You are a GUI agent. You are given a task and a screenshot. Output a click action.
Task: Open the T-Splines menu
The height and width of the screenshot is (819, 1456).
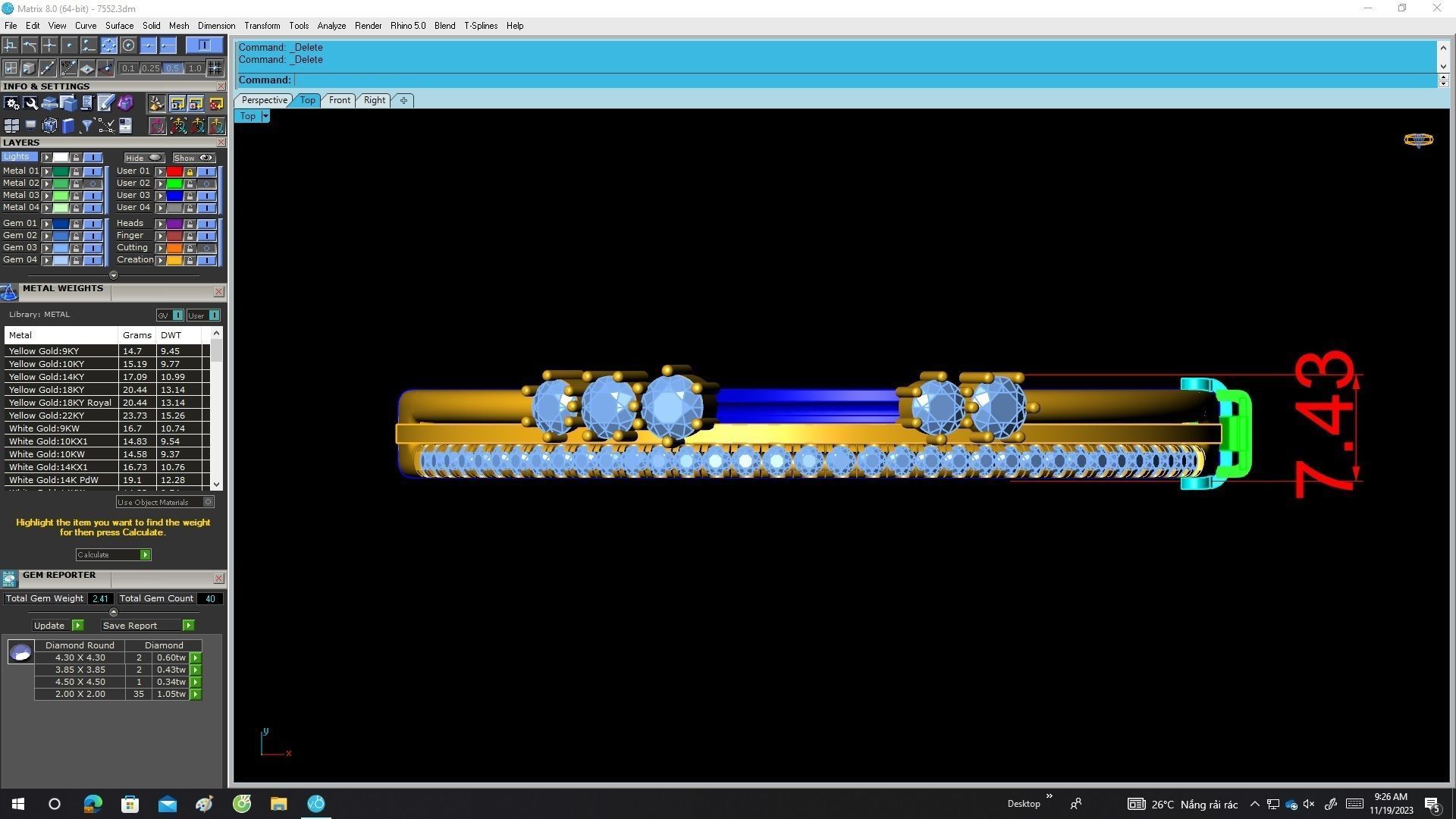coord(480,26)
